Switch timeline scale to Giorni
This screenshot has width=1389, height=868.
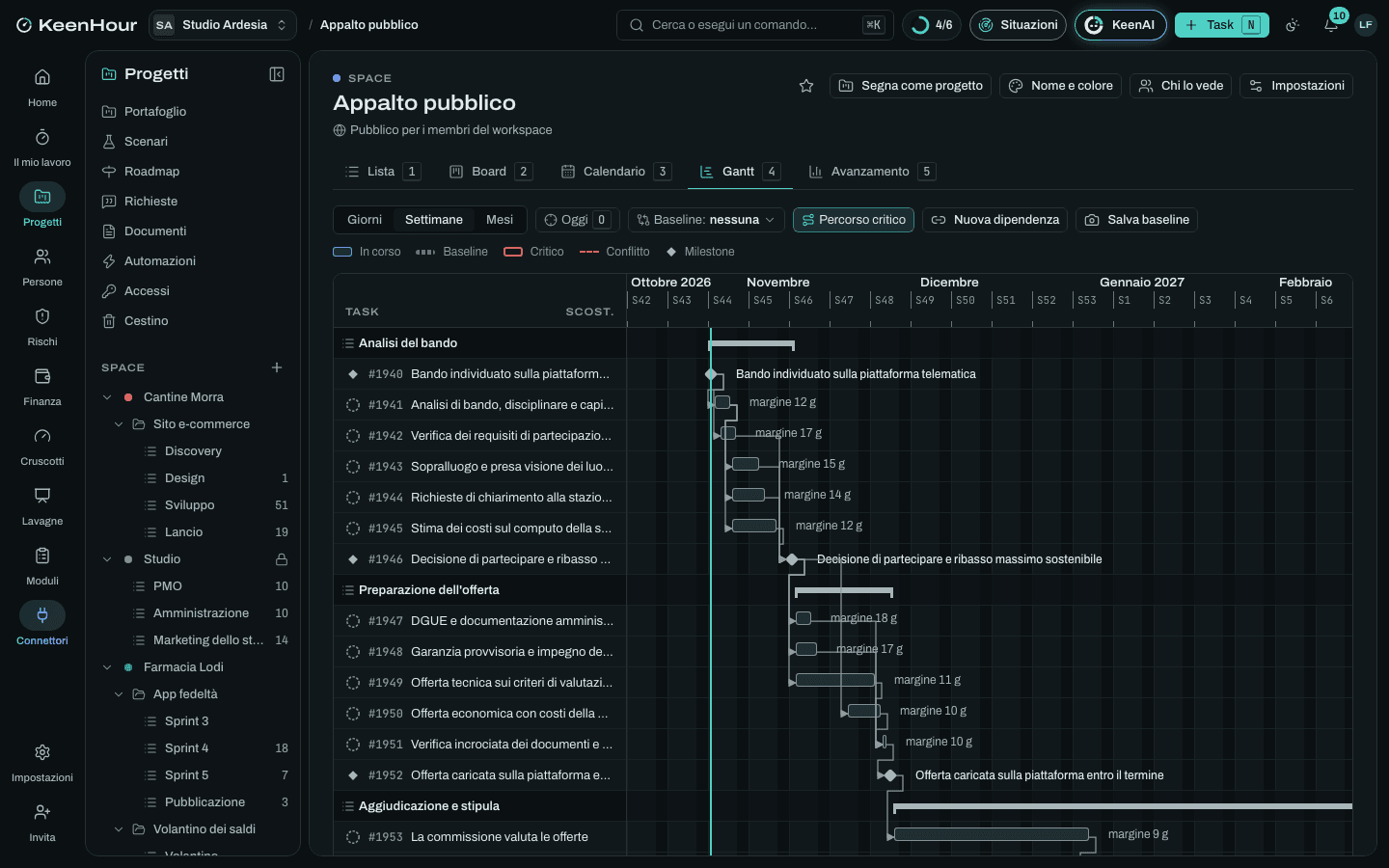point(365,220)
